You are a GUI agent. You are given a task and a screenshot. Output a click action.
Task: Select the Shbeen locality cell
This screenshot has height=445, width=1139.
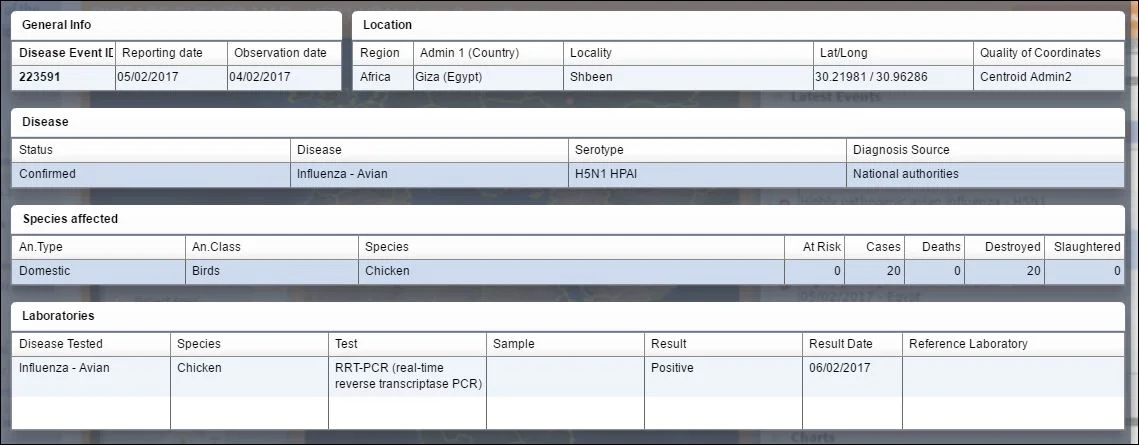(x=688, y=77)
